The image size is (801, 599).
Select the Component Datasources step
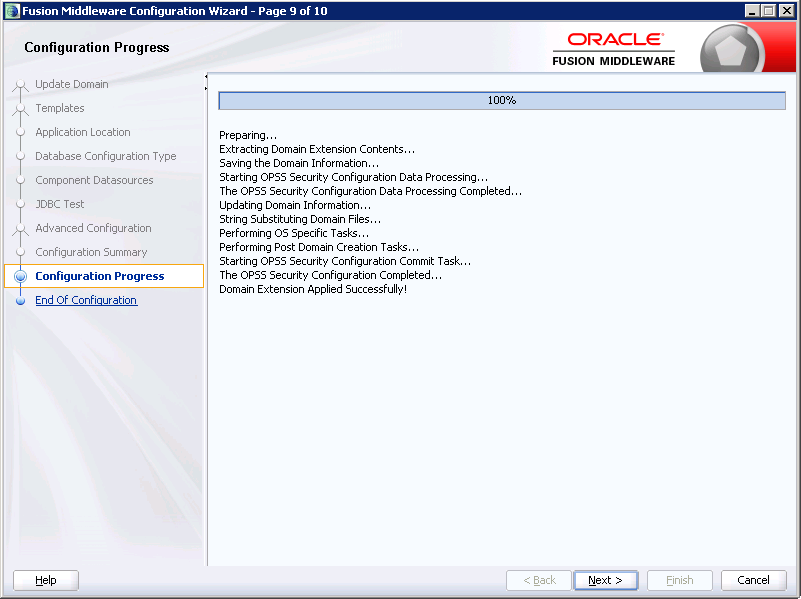94,180
